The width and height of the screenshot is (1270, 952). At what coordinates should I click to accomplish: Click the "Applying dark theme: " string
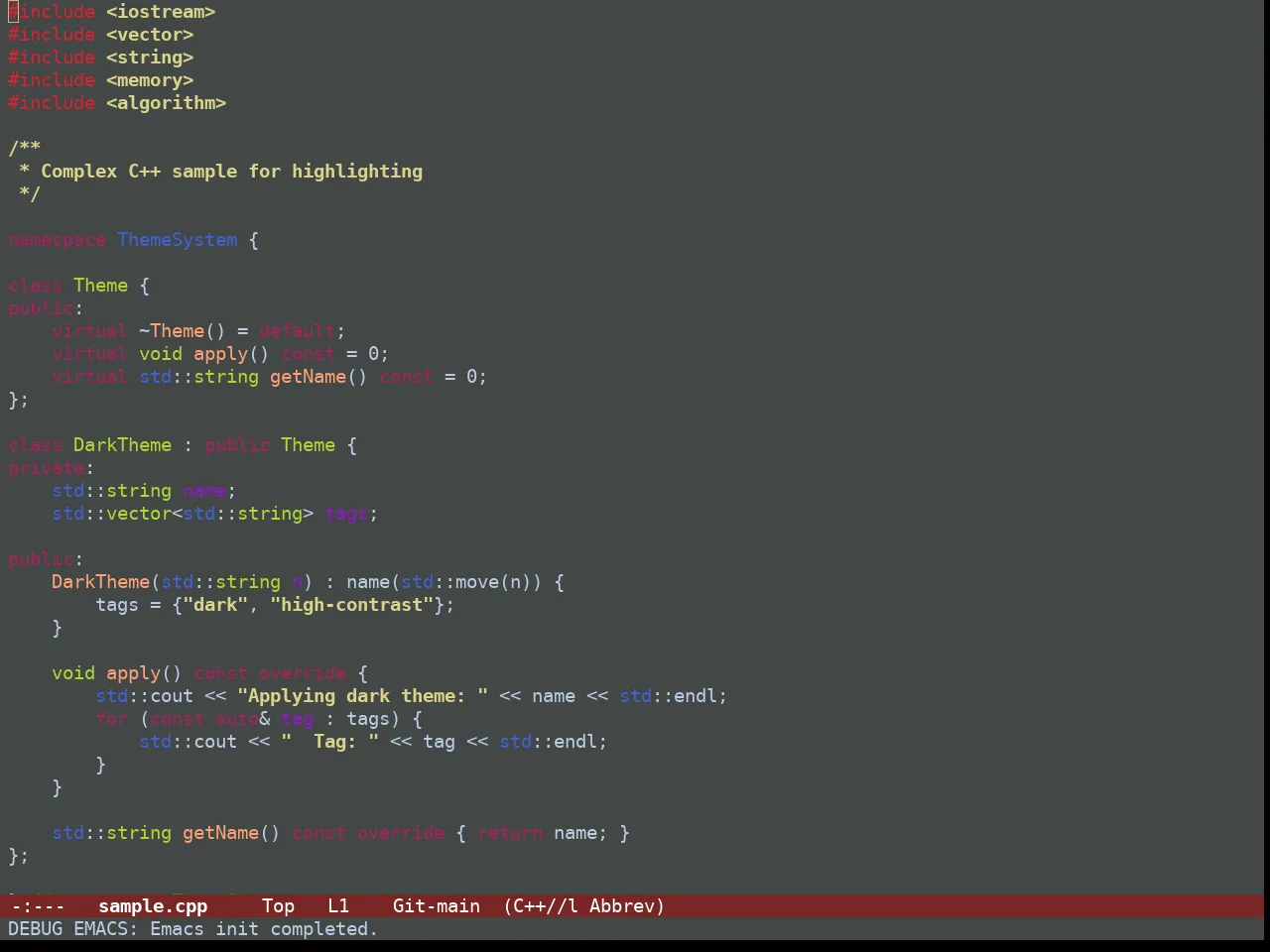(x=362, y=696)
